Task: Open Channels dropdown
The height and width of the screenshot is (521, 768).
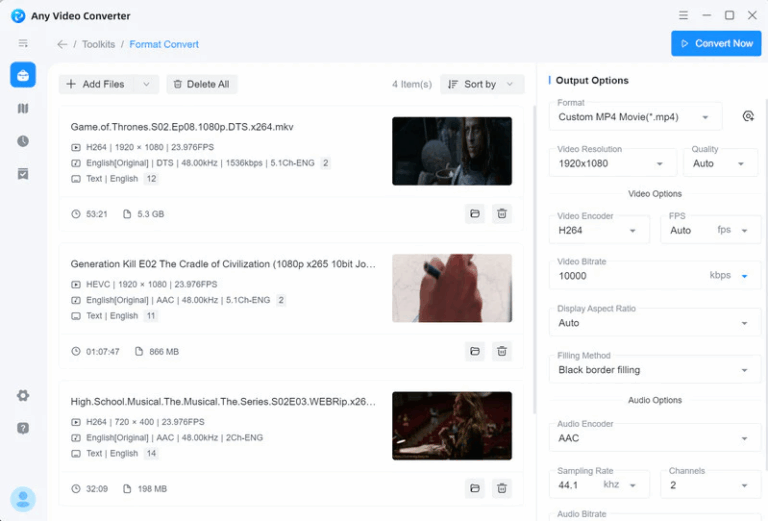Action: (711, 485)
